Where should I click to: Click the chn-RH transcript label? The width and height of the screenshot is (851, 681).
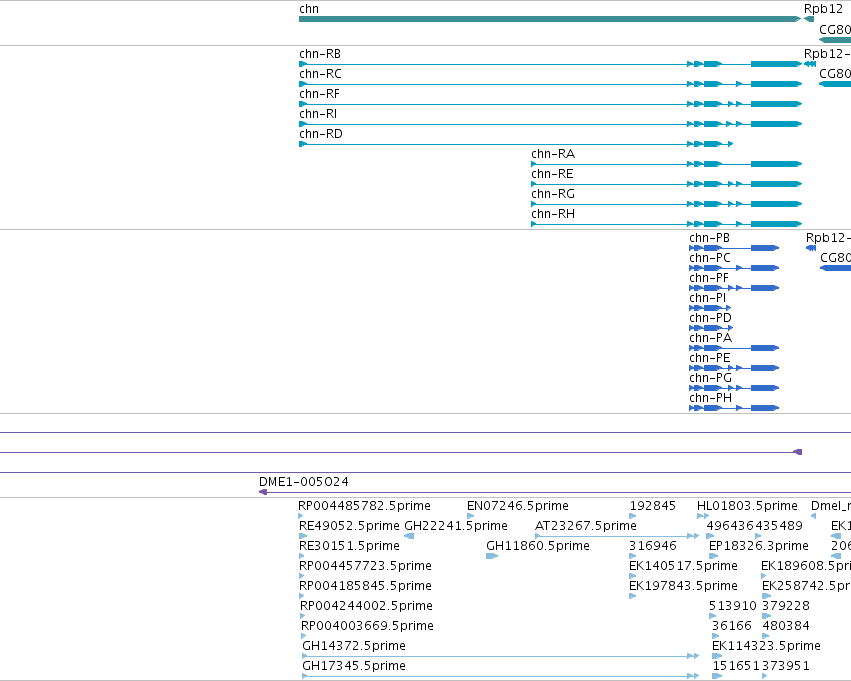553,214
